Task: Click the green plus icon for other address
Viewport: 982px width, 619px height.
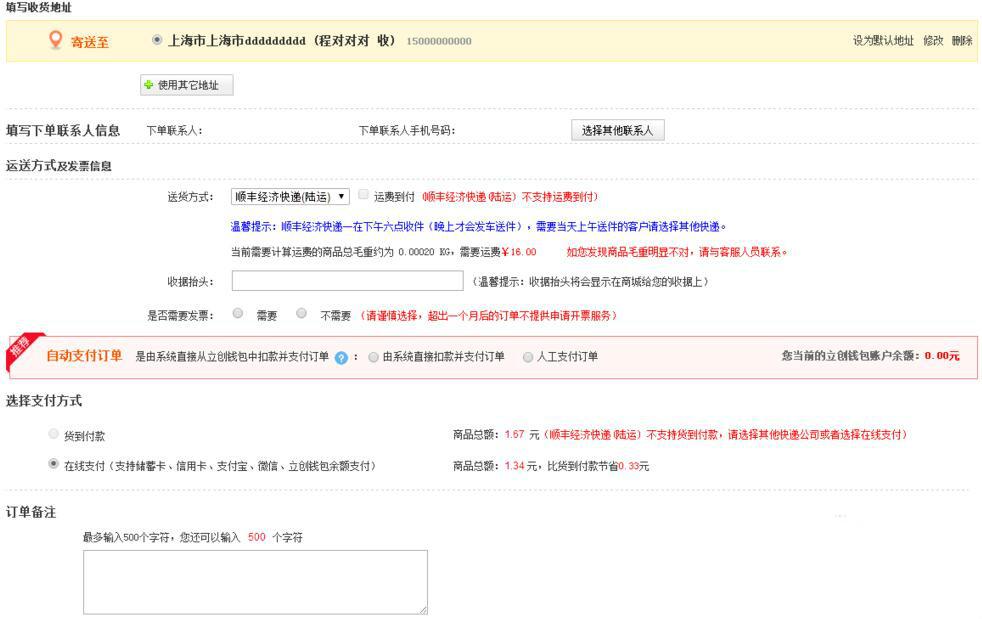Action: coord(149,86)
